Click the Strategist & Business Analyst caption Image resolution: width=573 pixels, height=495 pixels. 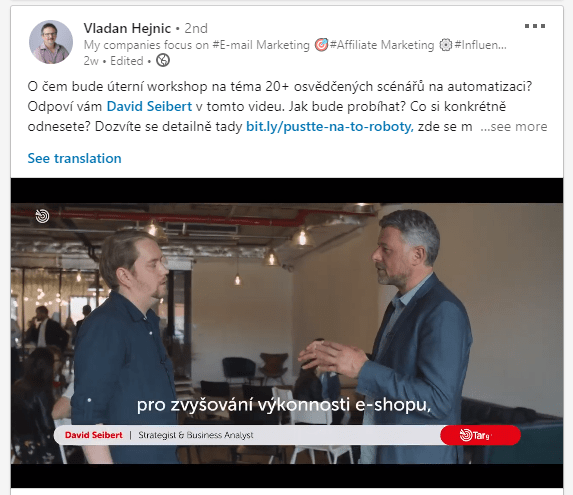(x=196, y=435)
